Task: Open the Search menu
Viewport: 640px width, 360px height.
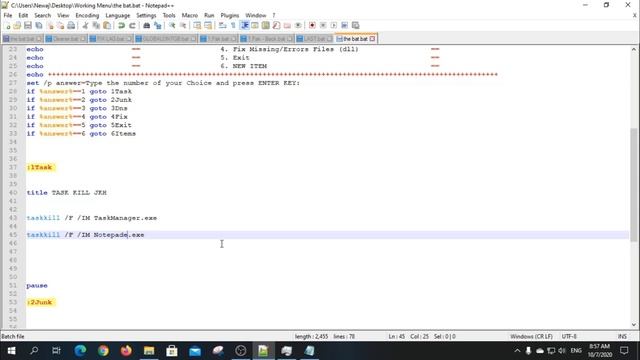Action: 42,15
